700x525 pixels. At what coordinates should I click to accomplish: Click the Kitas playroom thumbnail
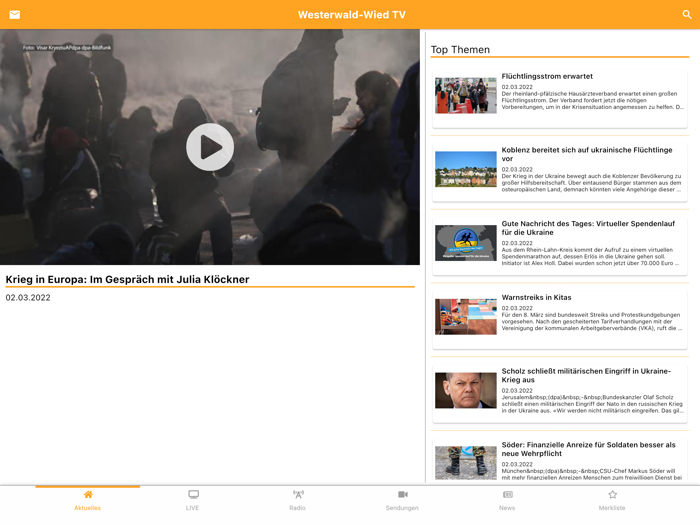click(x=466, y=317)
